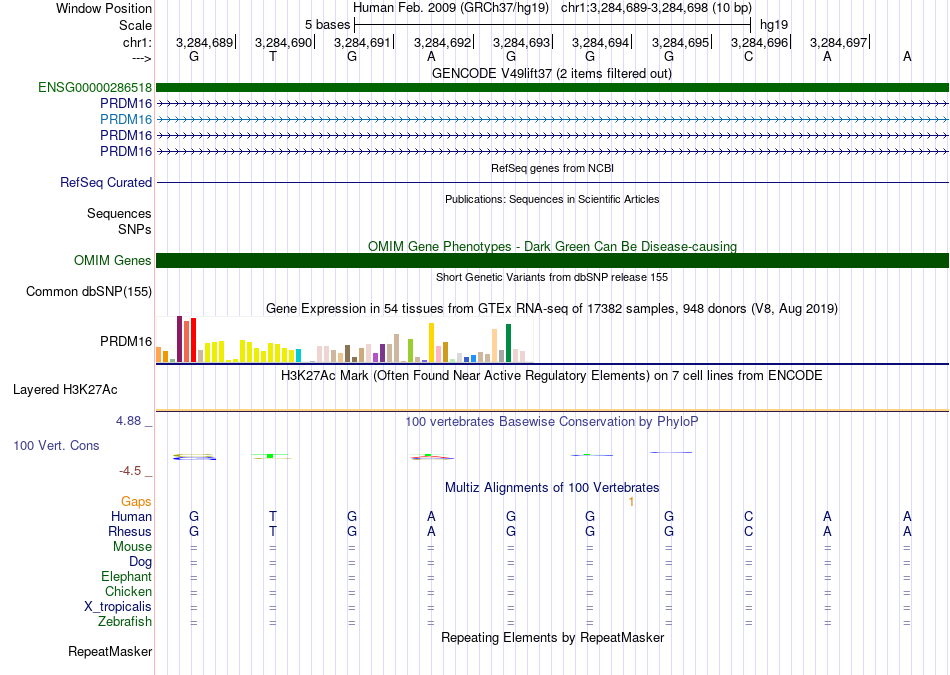Click the Window Position label
950x675 pixels.
[104, 8]
